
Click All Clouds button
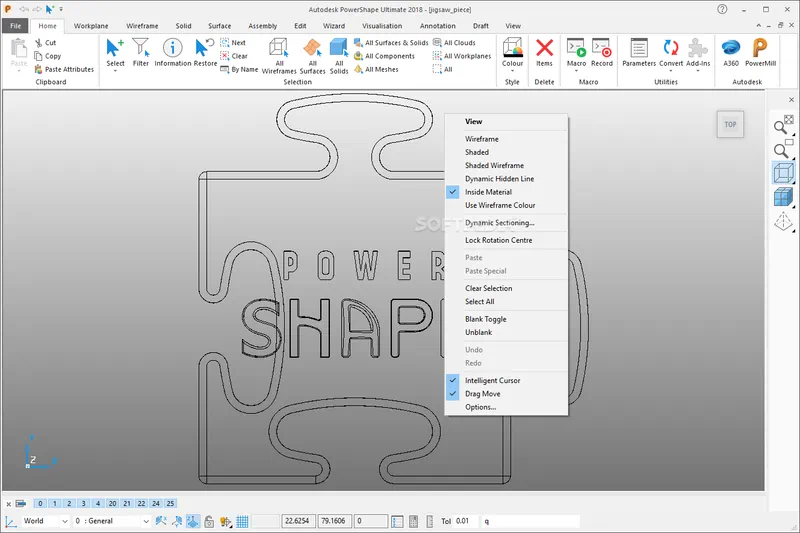454,43
